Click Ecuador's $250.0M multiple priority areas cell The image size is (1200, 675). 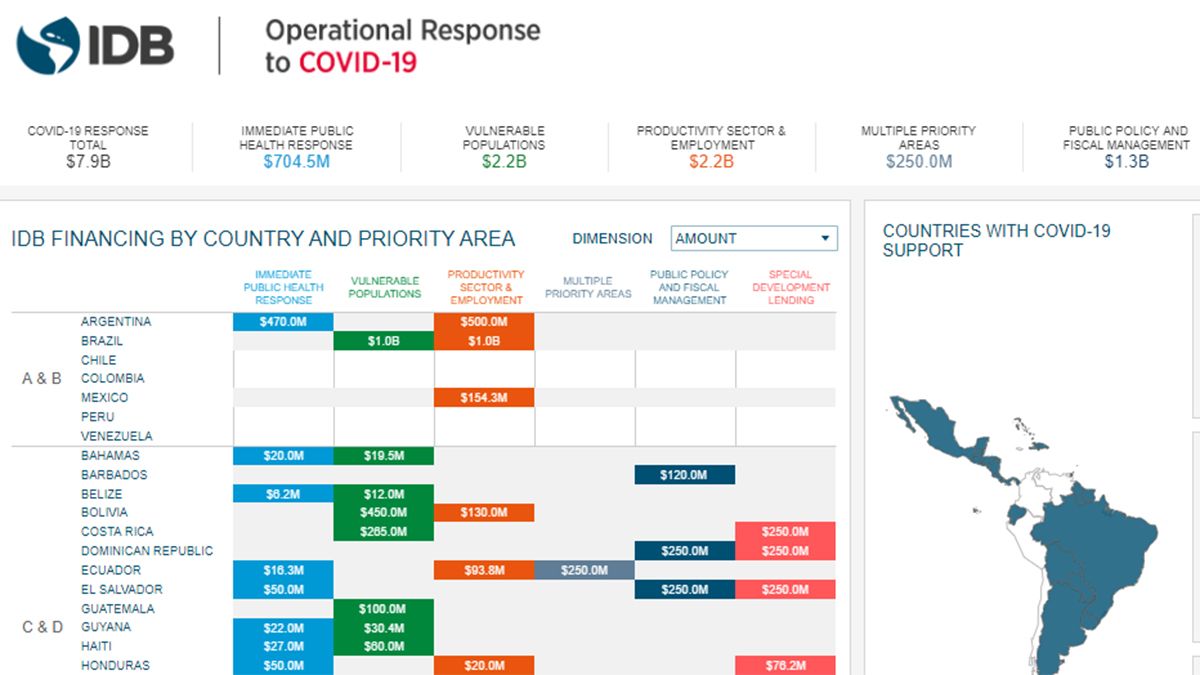tap(584, 570)
